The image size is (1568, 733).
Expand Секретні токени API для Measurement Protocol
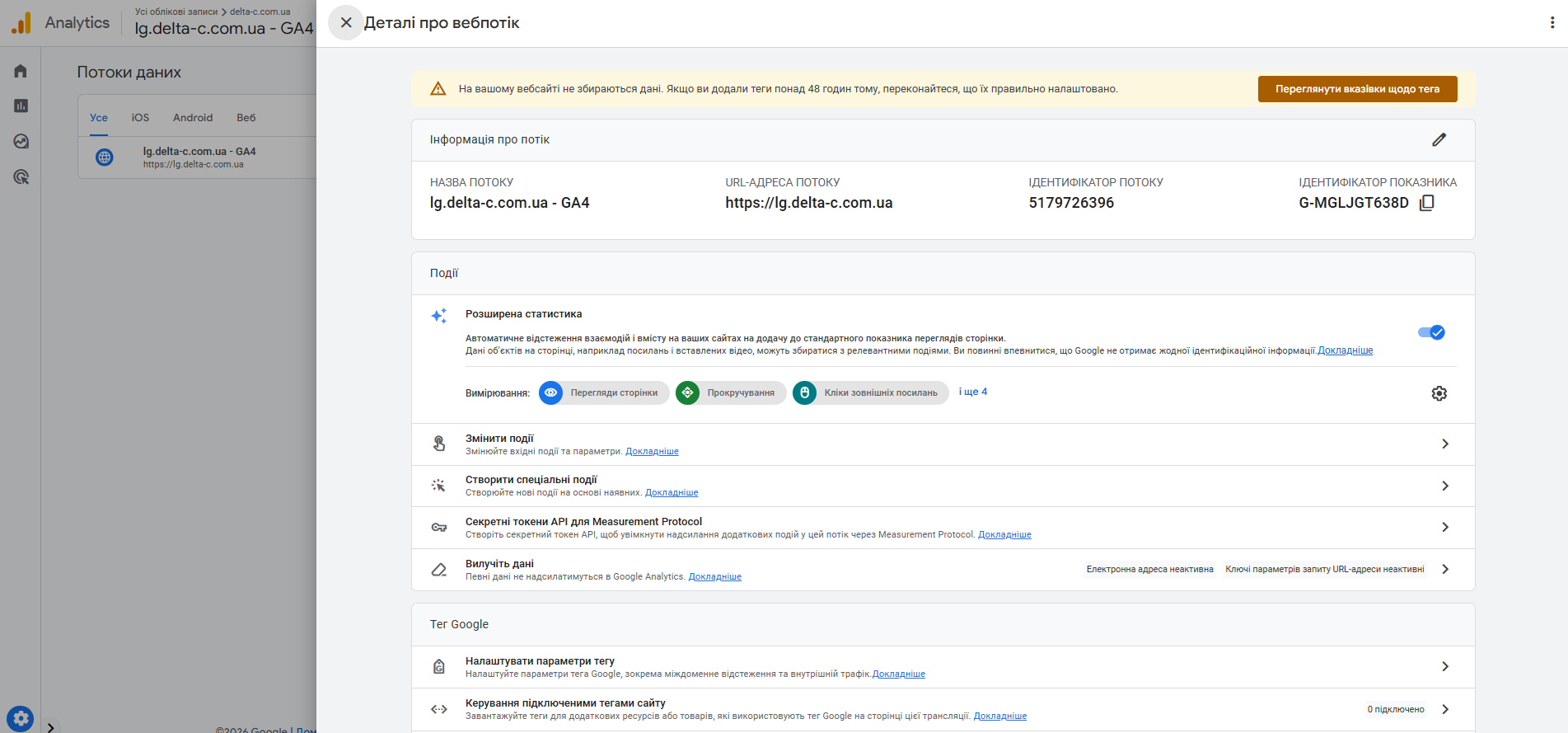pyautogui.click(x=1444, y=528)
